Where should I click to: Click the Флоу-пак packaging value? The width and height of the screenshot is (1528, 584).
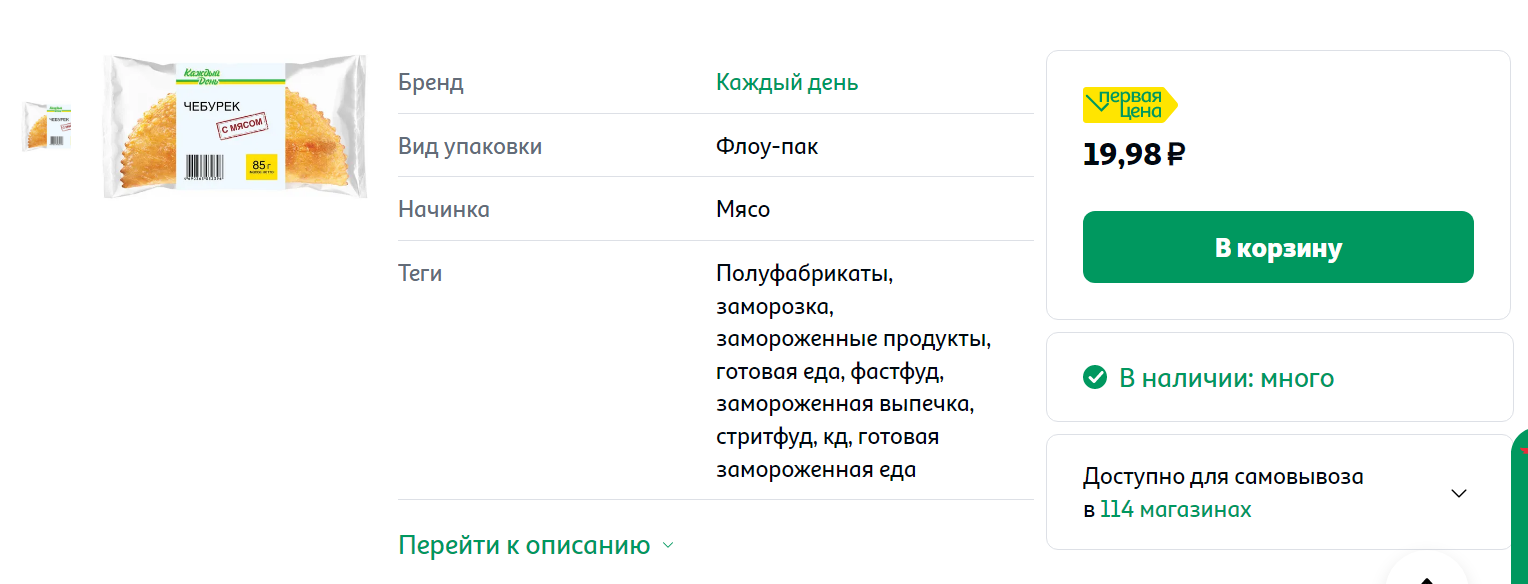767,146
